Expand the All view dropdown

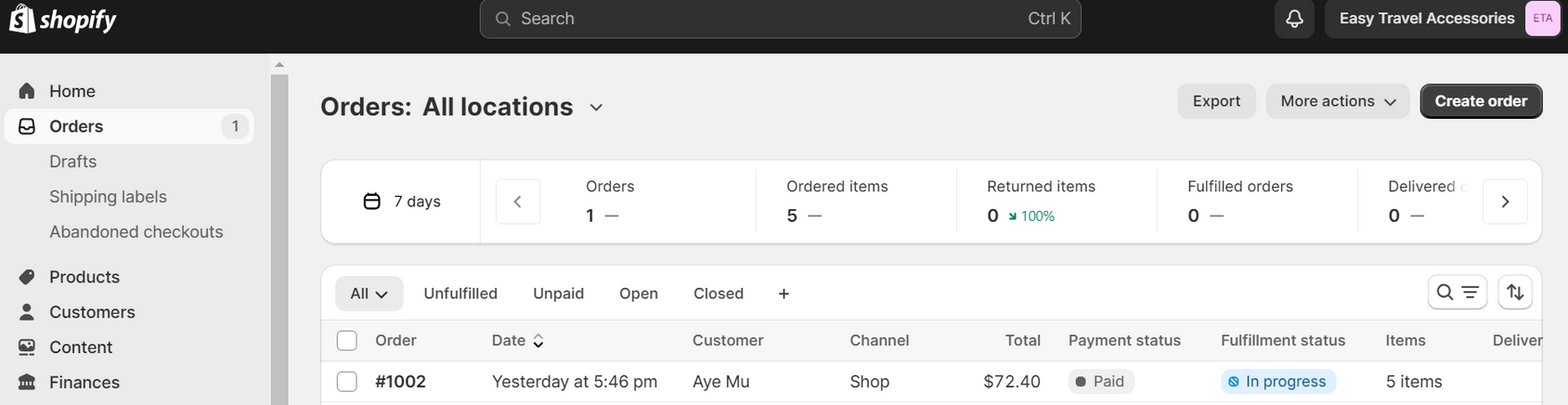coord(369,294)
